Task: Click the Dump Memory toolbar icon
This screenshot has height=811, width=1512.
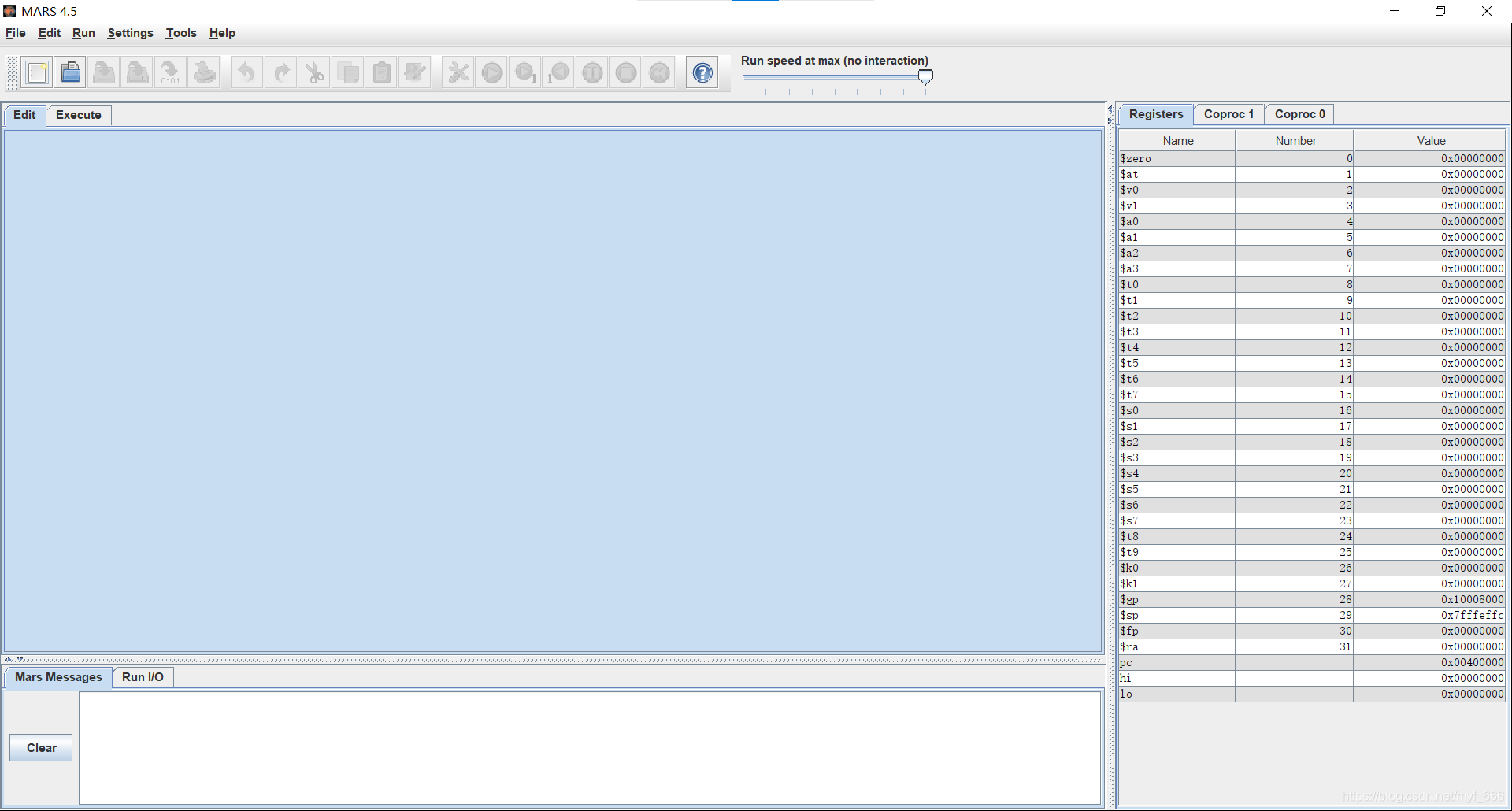Action: [x=171, y=73]
